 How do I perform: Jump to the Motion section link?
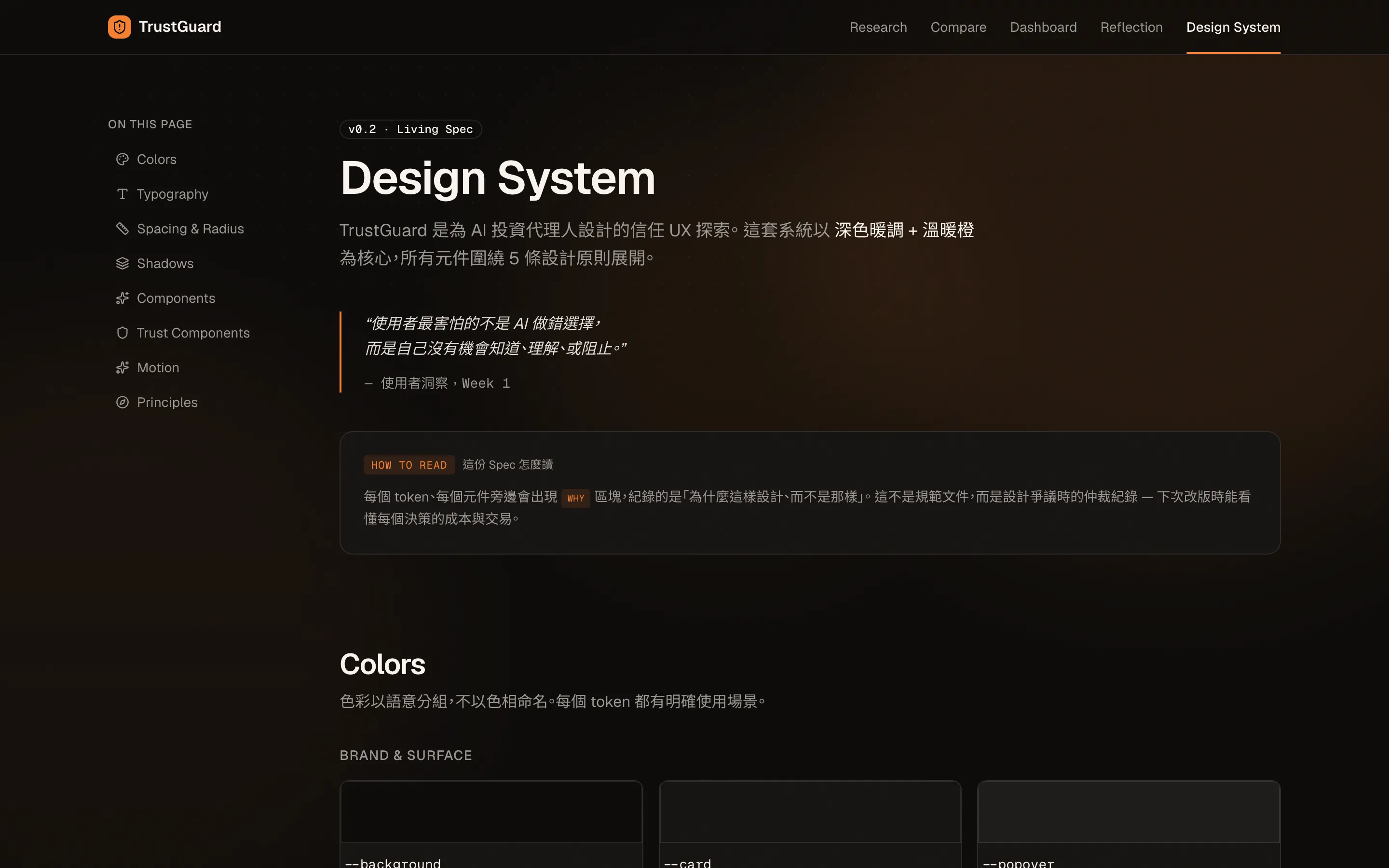158,367
